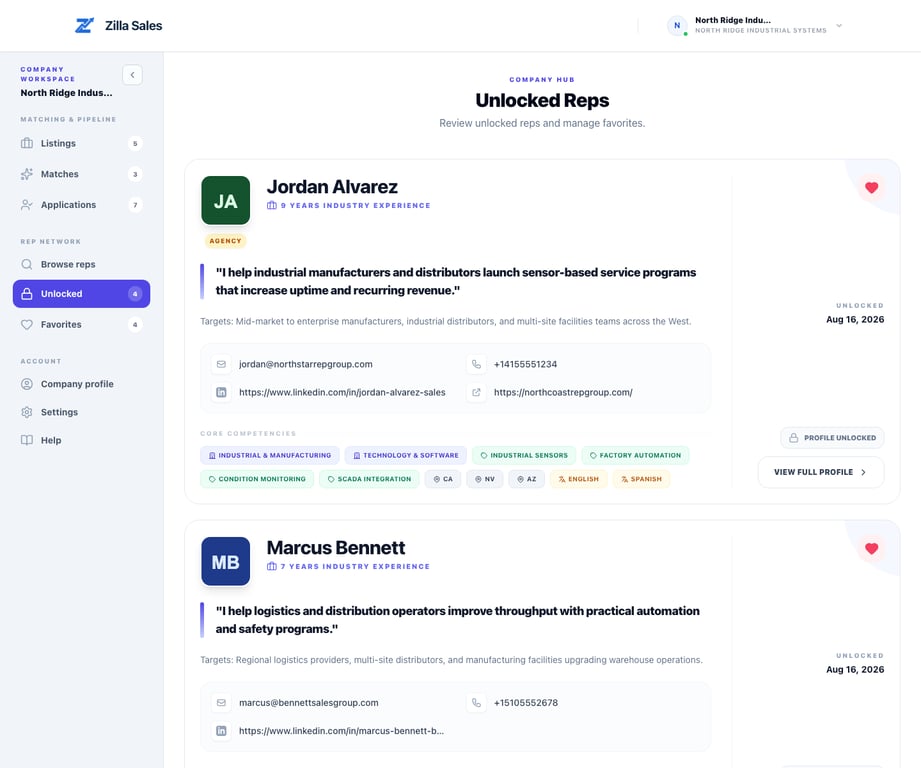Viewport: 921px width, 768px height.
Task: Click the LinkedIn icon on Jordan's card
Action: pyautogui.click(x=221, y=392)
